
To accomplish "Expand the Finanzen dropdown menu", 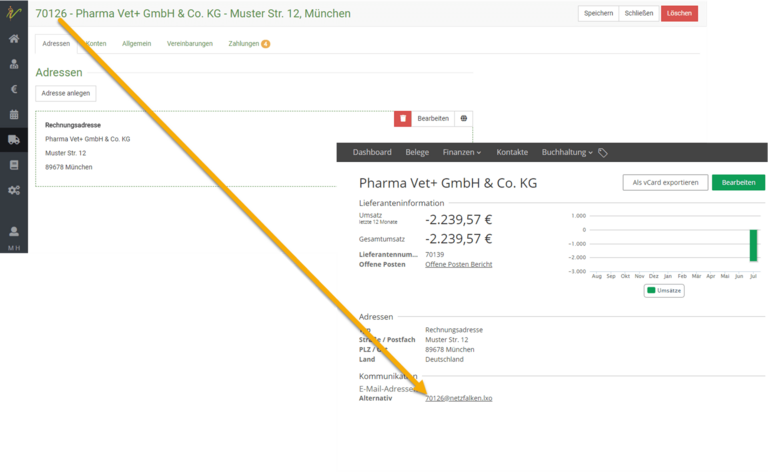I will [x=462, y=152].
